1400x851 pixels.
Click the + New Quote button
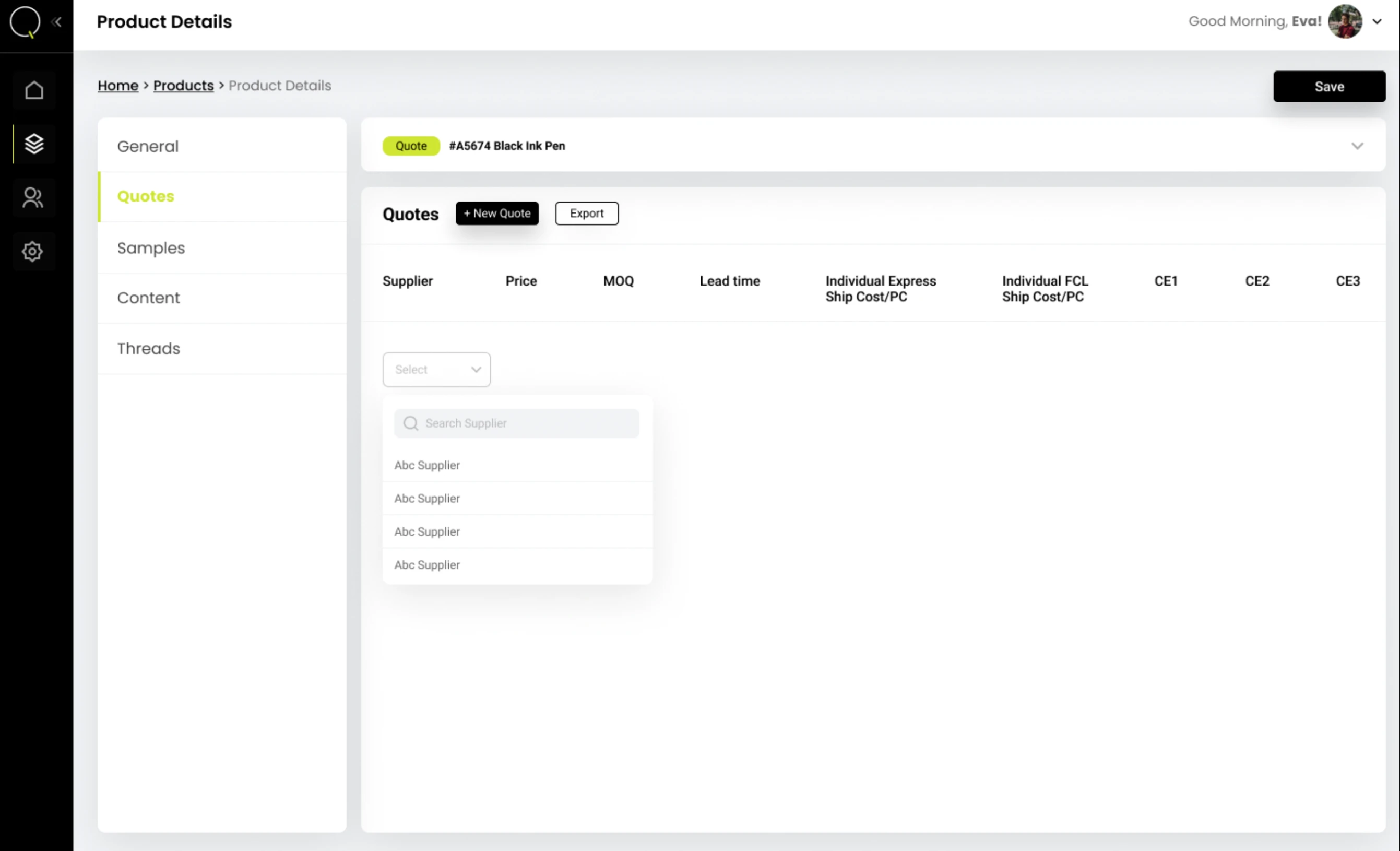point(496,213)
